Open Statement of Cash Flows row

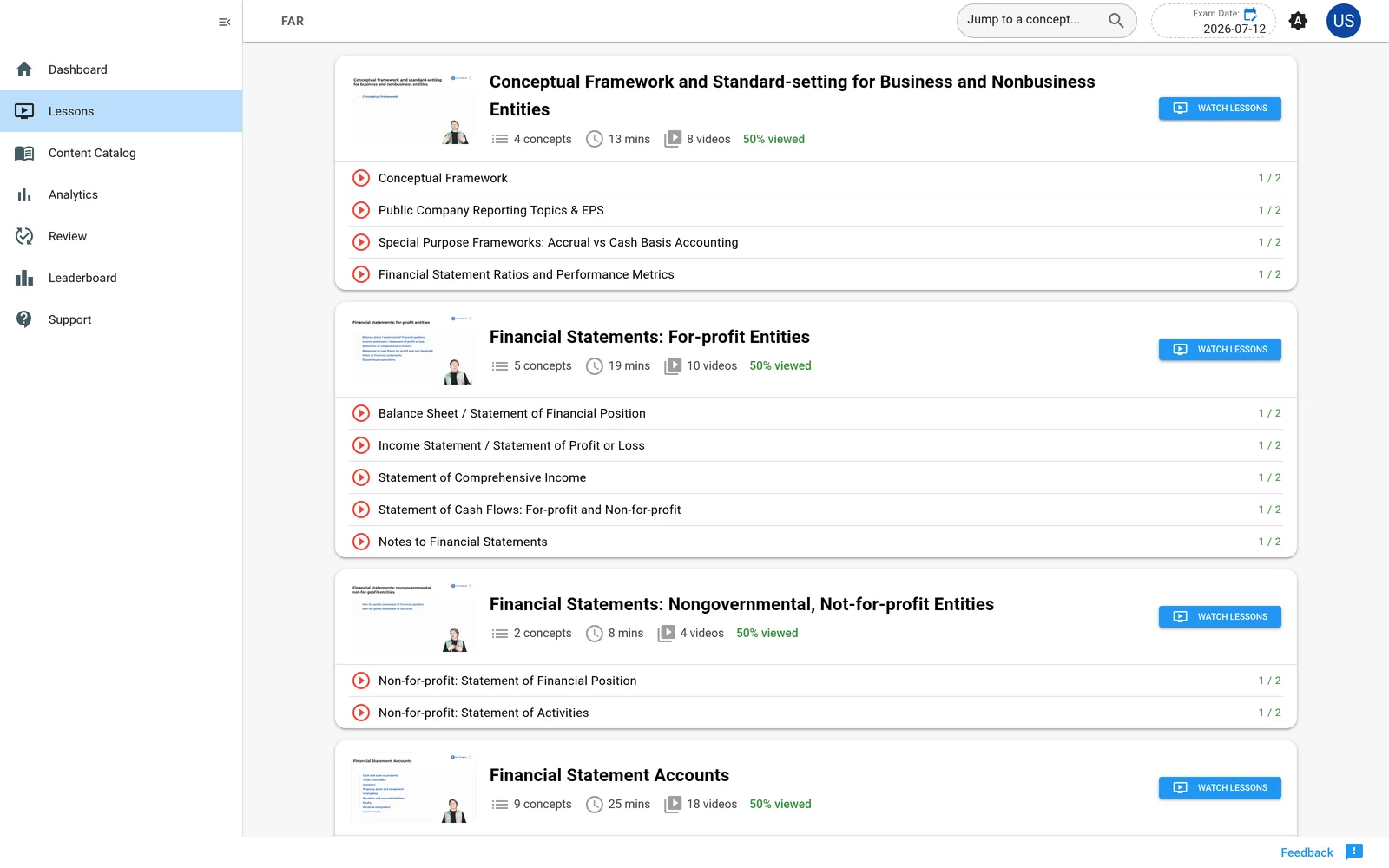[816, 510]
